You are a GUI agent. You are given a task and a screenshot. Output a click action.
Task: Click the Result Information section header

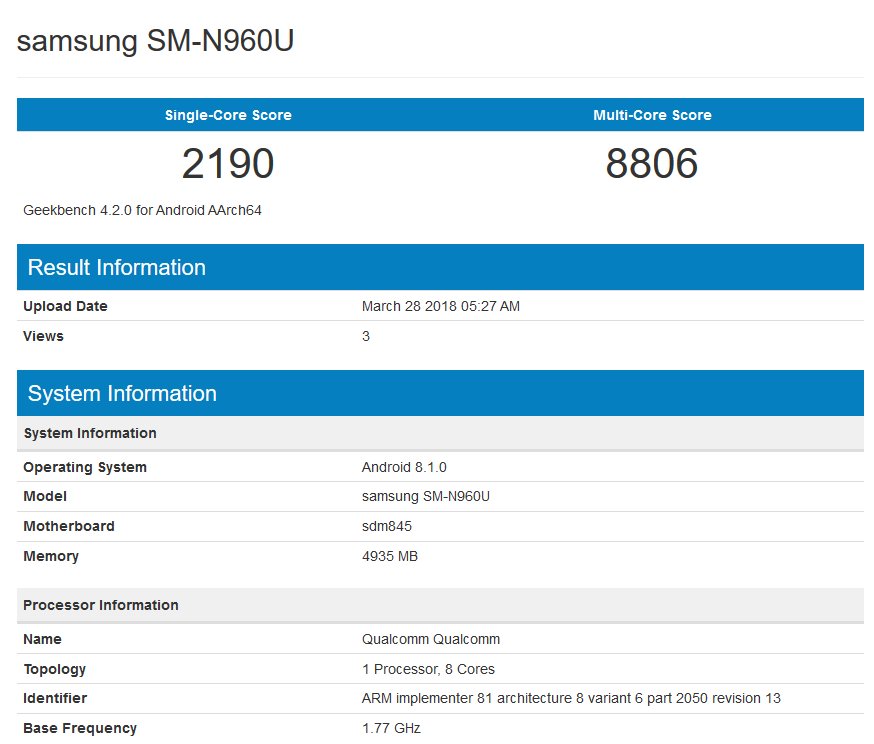pos(116,266)
